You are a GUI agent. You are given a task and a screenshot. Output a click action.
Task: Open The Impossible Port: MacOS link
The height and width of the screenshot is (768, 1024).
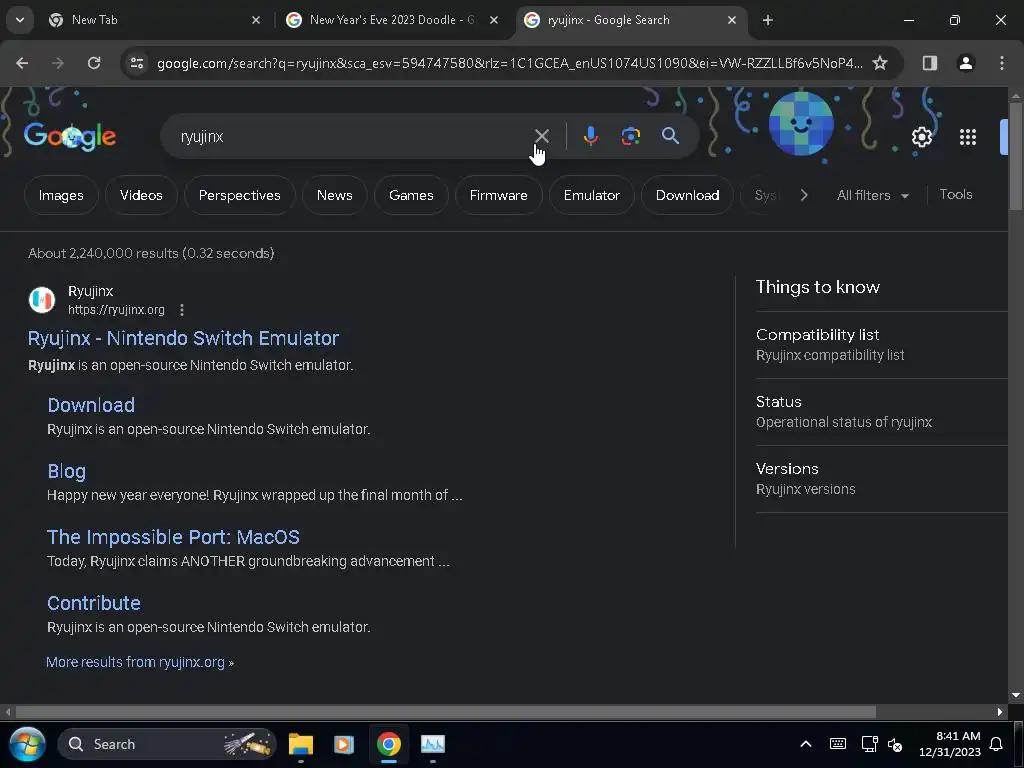pos(173,537)
